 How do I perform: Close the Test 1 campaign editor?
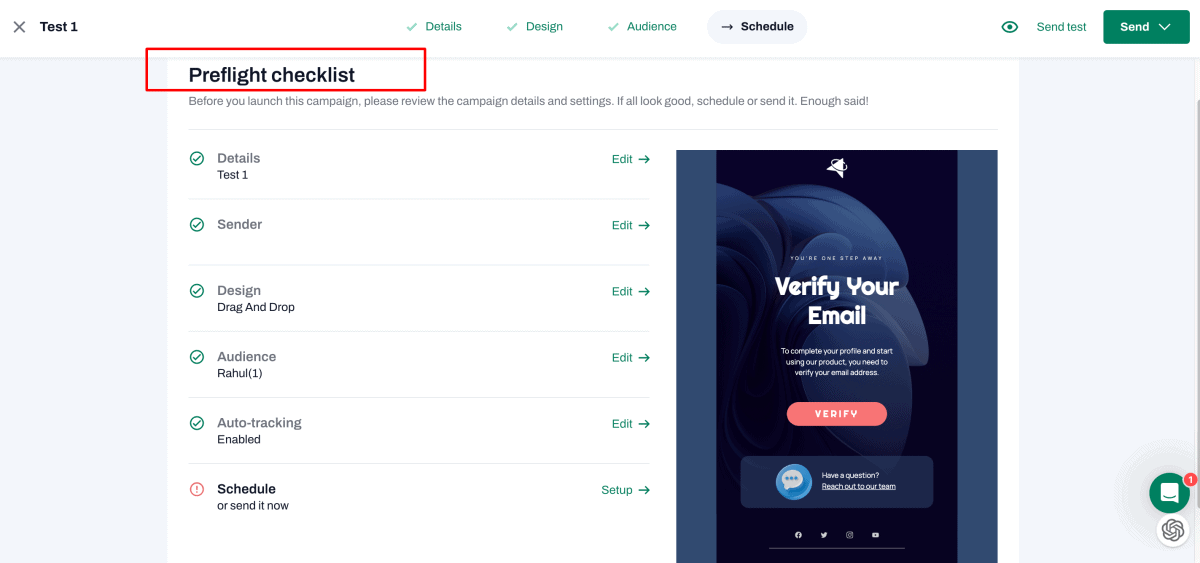[x=19, y=27]
